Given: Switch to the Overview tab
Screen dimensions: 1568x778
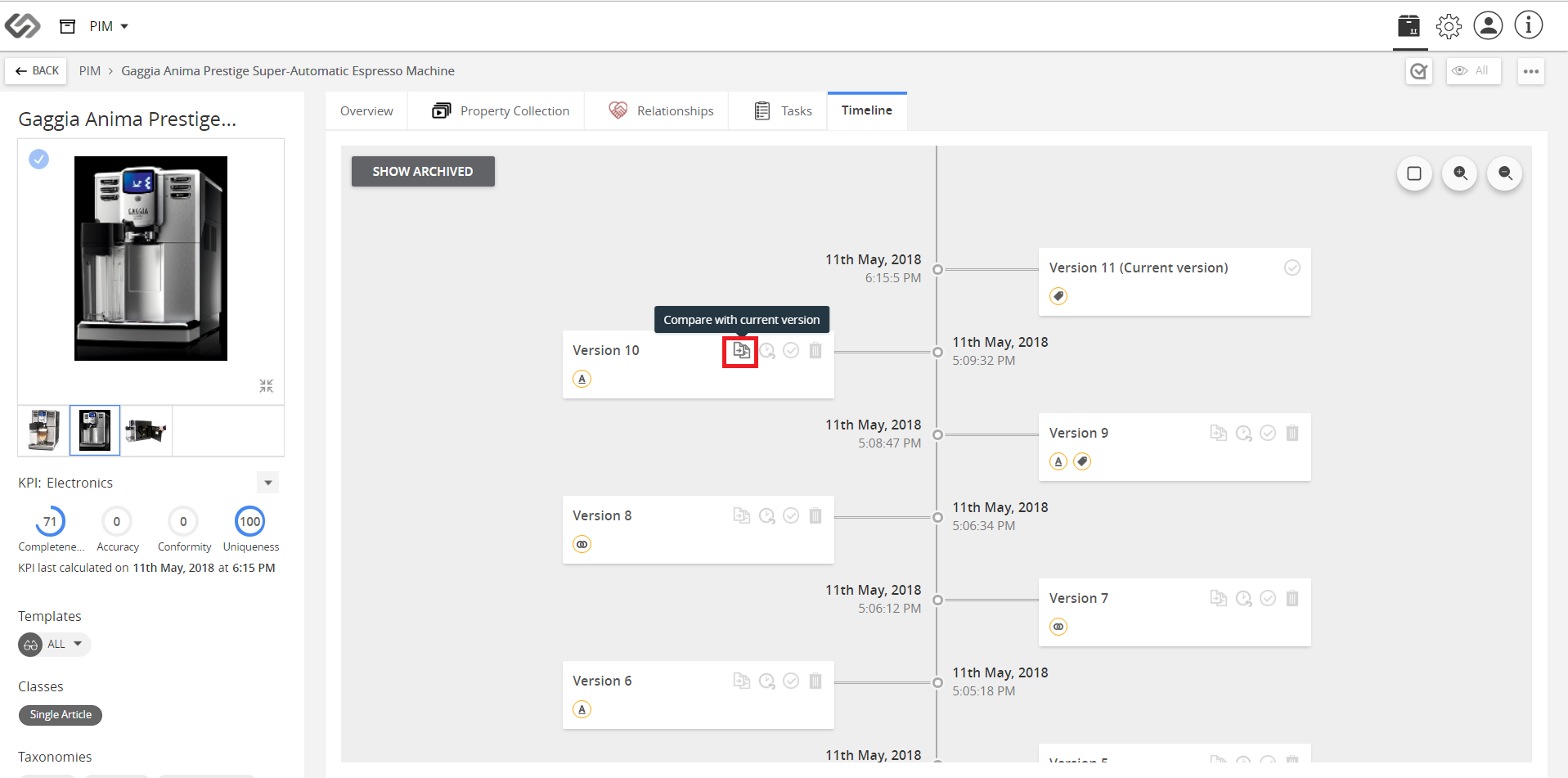Looking at the screenshot, I should (x=366, y=110).
